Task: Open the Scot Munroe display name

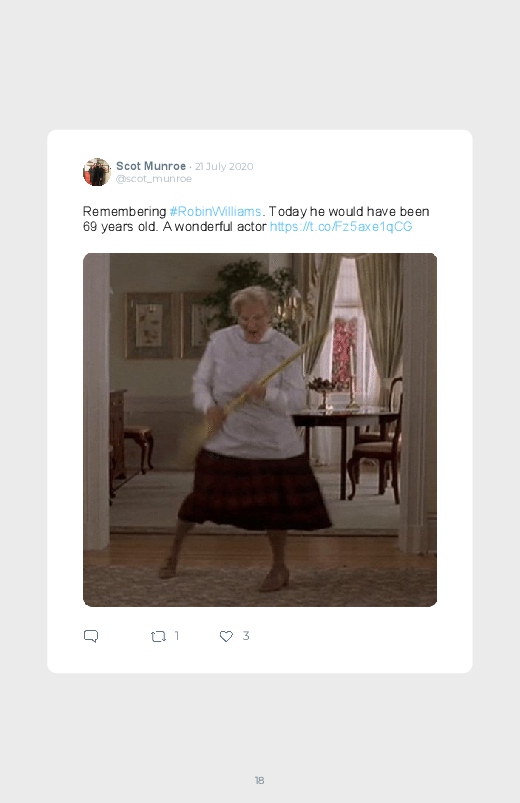Action: coord(151,166)
